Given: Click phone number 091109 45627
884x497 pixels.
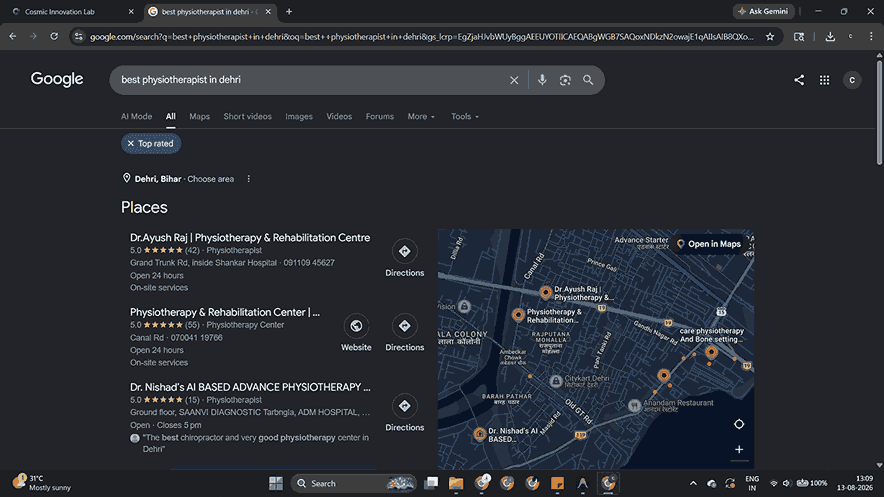Looking at the screenshot, I should coord(309,263).
